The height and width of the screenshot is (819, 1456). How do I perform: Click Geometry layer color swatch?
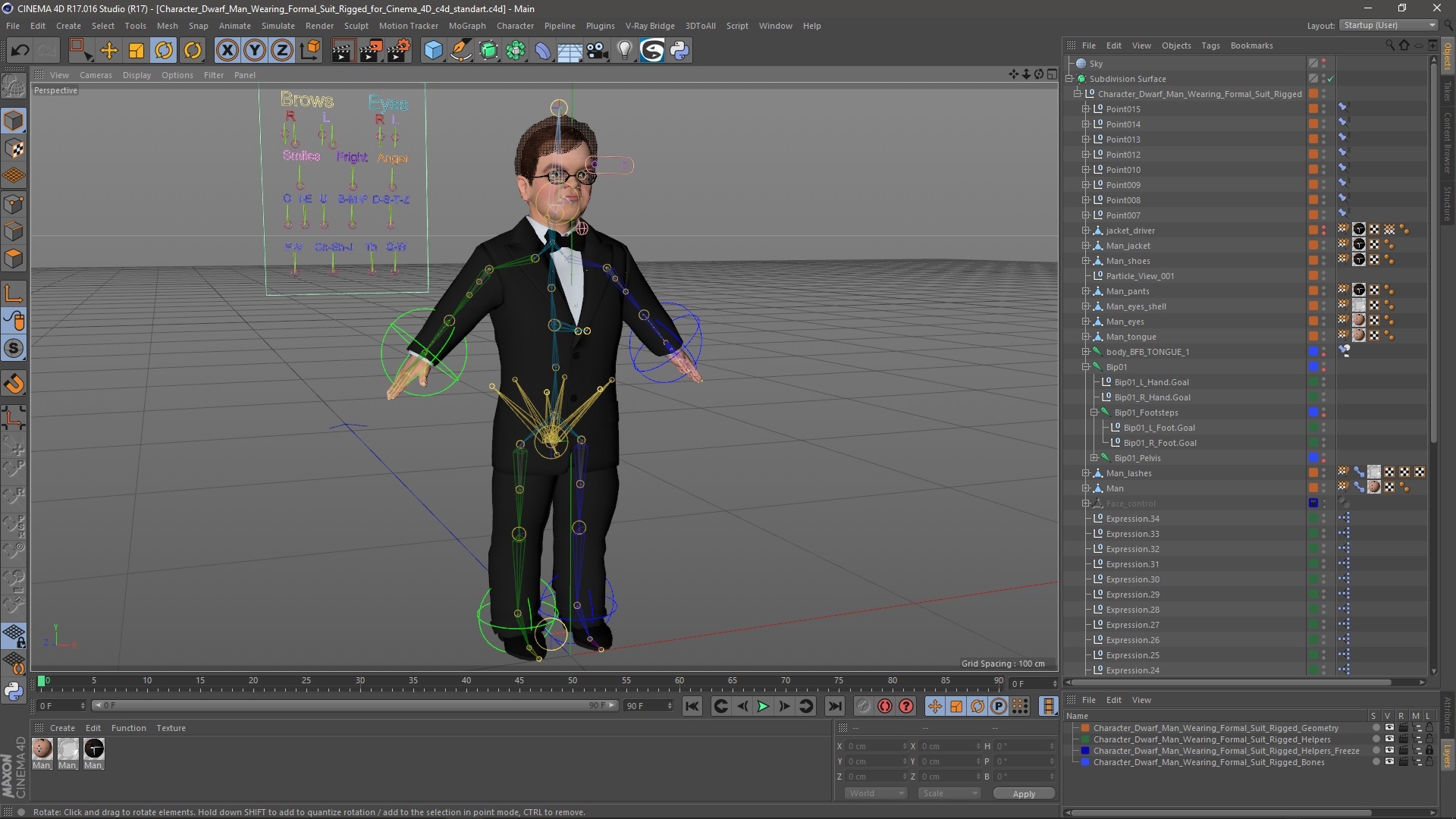coord(1085,728)
